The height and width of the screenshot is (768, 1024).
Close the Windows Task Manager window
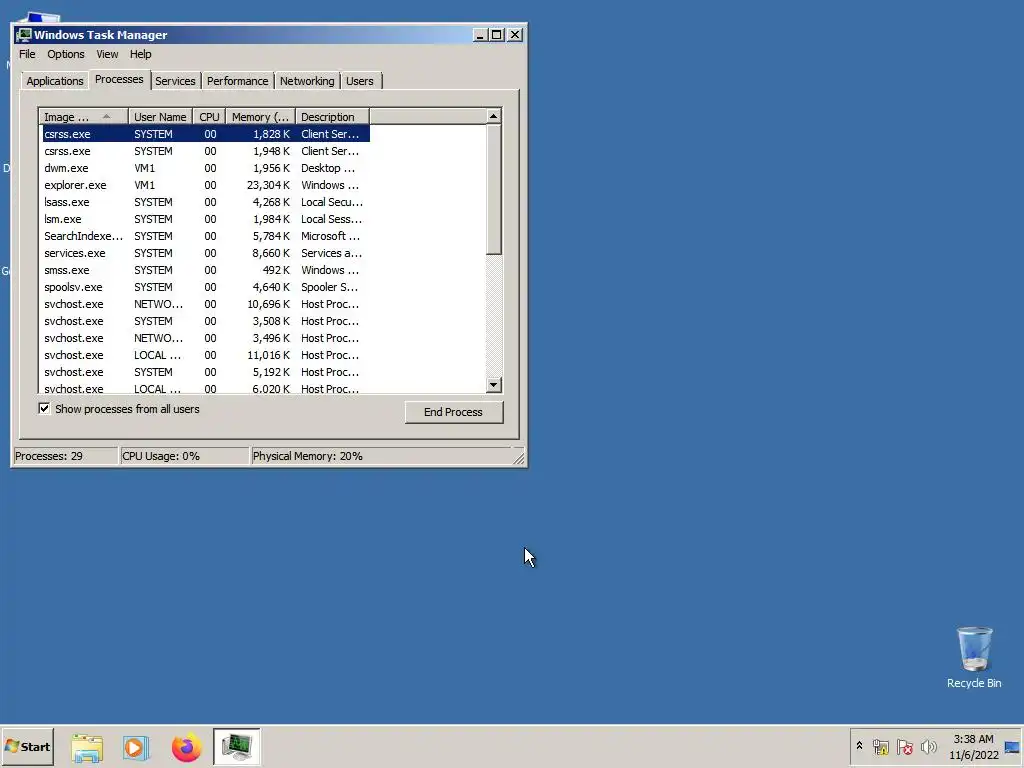click(515, 35)
